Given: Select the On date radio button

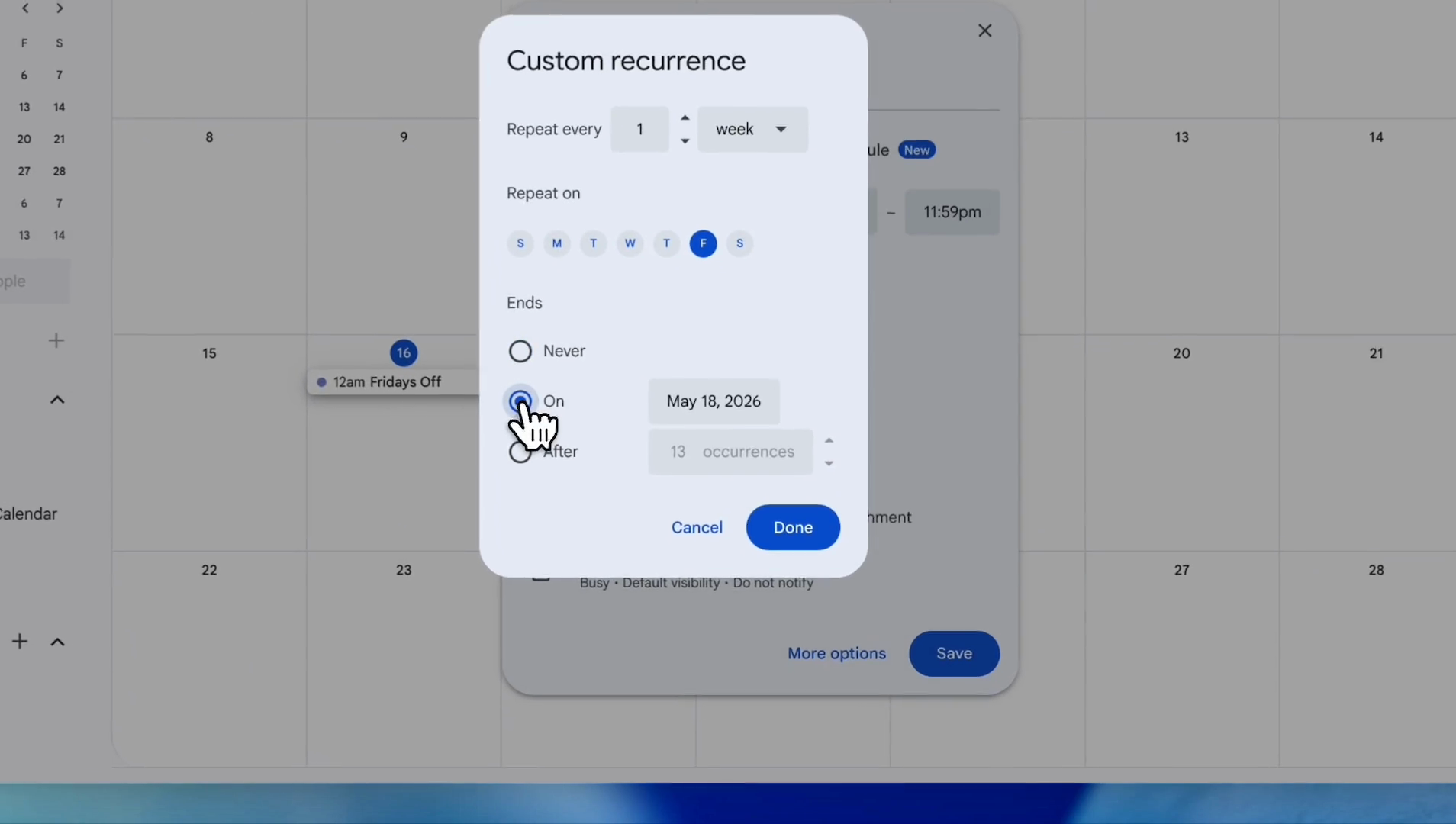Looking at the screenshot, I should pyautogui.click(x=520, y=401).
